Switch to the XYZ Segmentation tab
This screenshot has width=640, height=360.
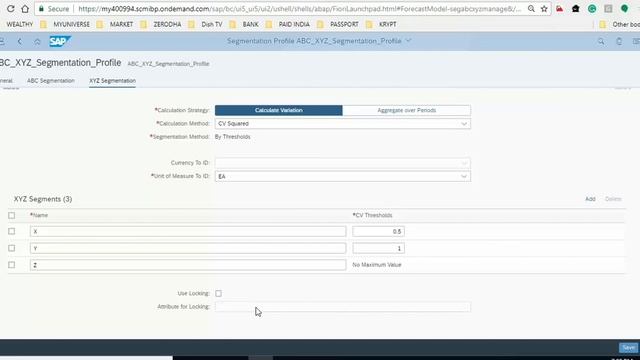[112, 81]
